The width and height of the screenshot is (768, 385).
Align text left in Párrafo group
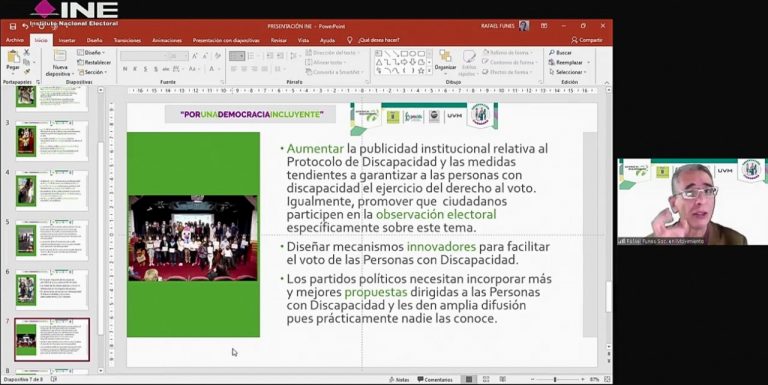[x=234, y=69]
